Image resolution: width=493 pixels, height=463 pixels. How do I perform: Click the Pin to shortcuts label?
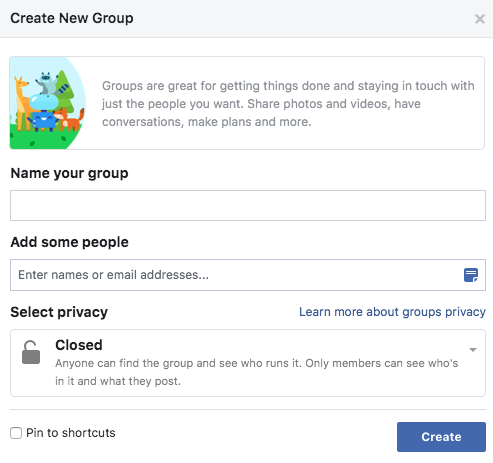pos(71,433)
